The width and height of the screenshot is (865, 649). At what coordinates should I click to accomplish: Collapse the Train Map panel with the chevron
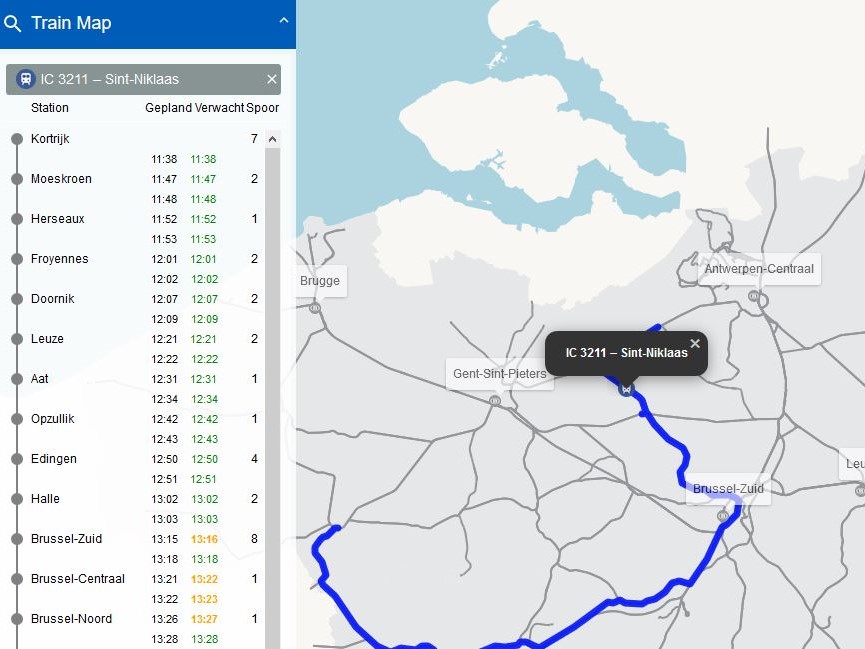click(x=283, y=21)
